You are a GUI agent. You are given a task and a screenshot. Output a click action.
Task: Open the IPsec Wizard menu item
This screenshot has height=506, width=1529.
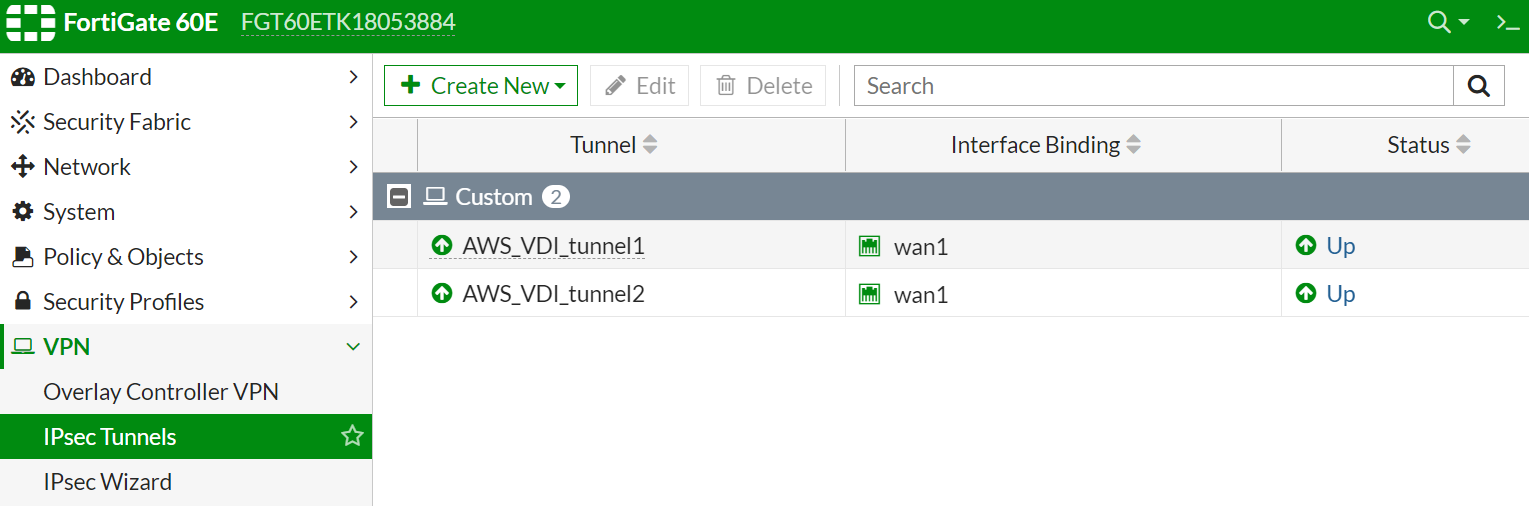pos(107,482)
